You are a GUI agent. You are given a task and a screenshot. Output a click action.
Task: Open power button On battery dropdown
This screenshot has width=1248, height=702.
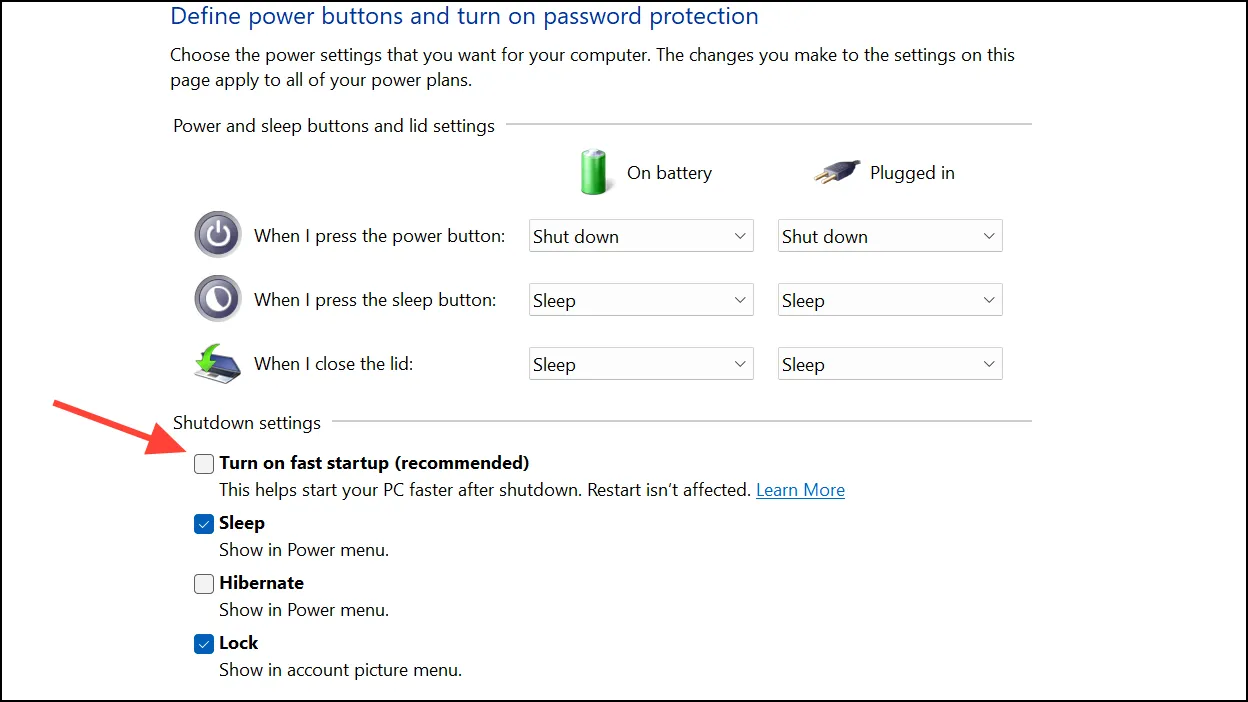(641, 236)
